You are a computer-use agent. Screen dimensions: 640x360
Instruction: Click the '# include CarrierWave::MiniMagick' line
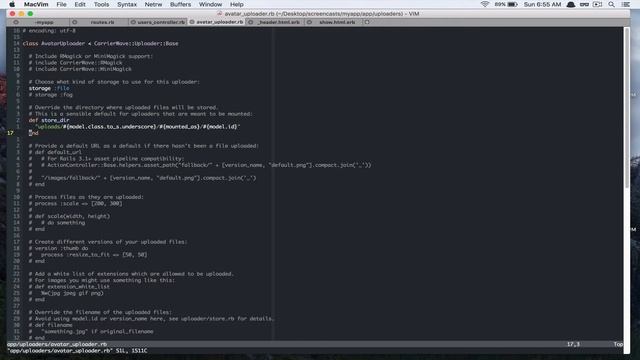click(80, 69)
